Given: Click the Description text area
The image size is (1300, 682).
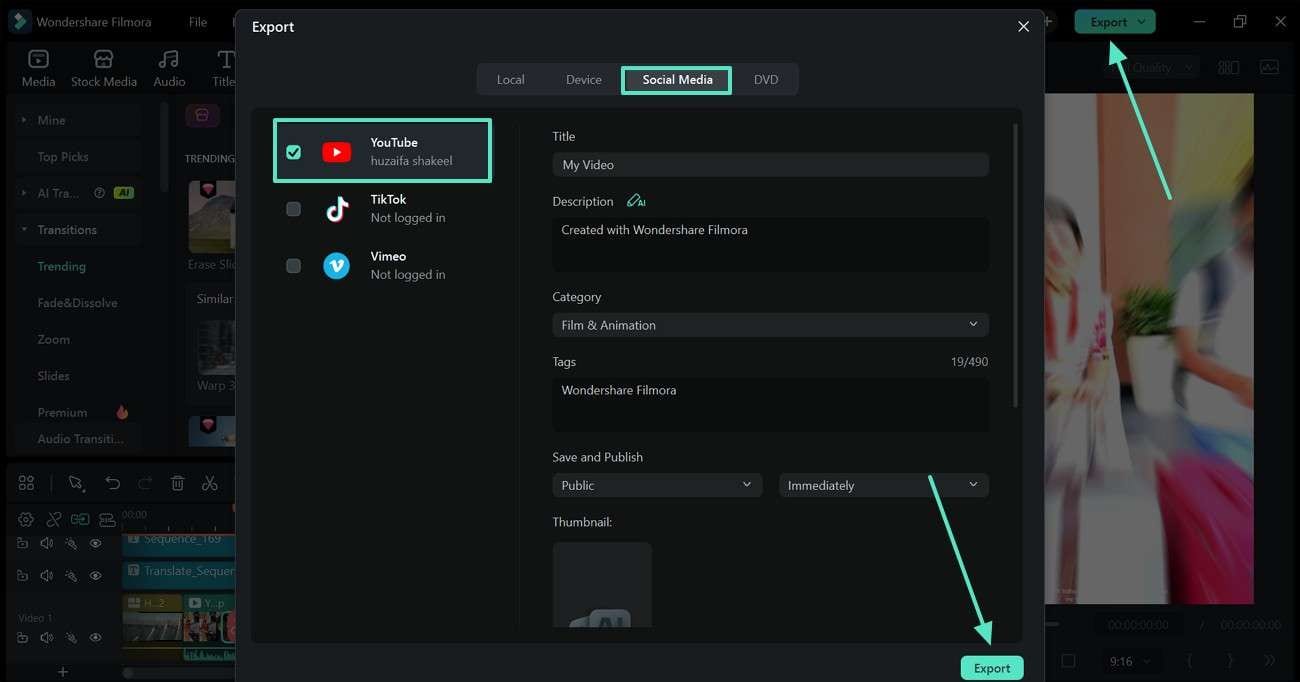Looking at the screenshot, I should [x=770, y=244].
